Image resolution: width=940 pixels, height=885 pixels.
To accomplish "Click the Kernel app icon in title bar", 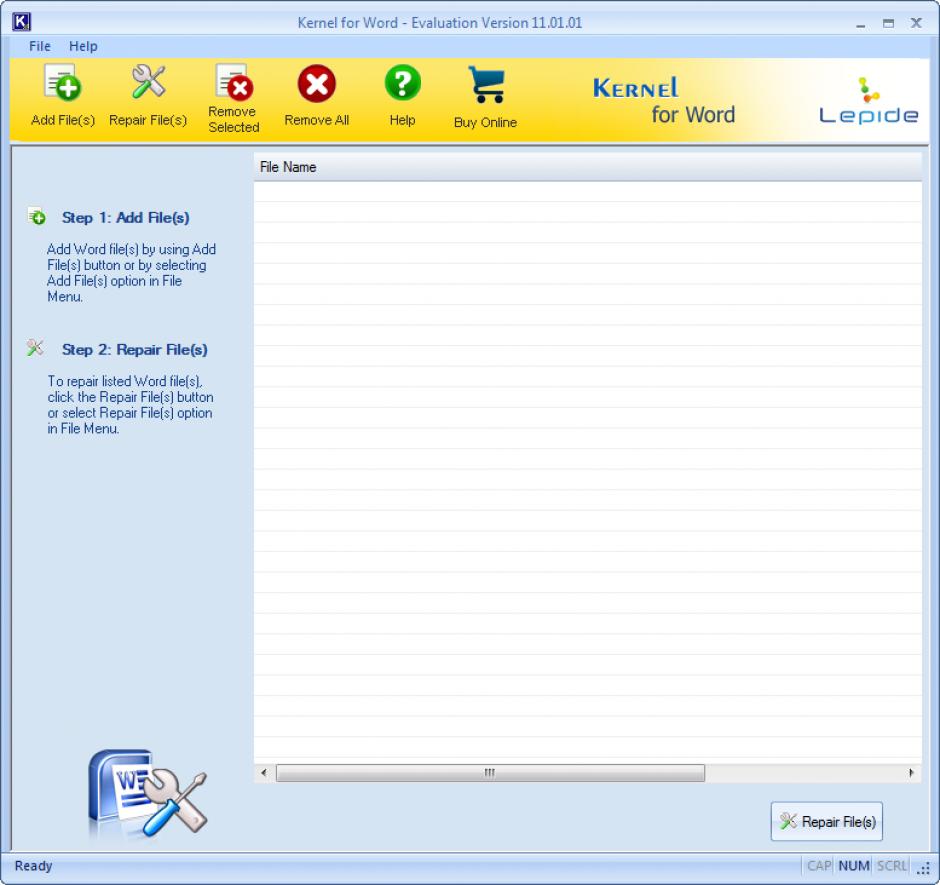I will [x=21, y=22].
